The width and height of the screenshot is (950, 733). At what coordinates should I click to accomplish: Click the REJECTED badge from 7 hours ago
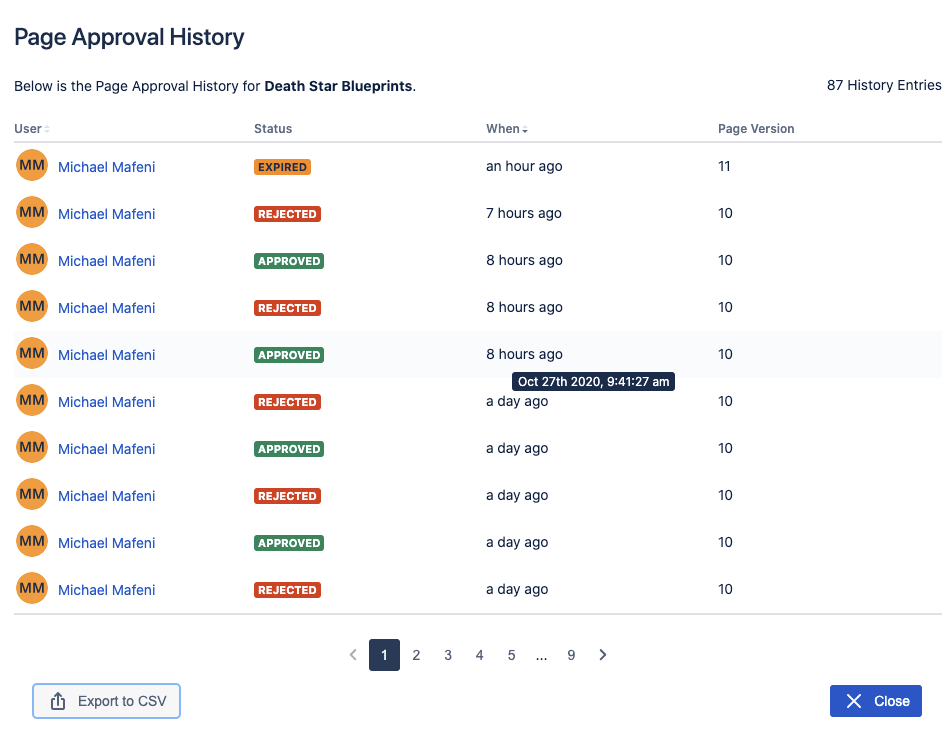point(287,214)
